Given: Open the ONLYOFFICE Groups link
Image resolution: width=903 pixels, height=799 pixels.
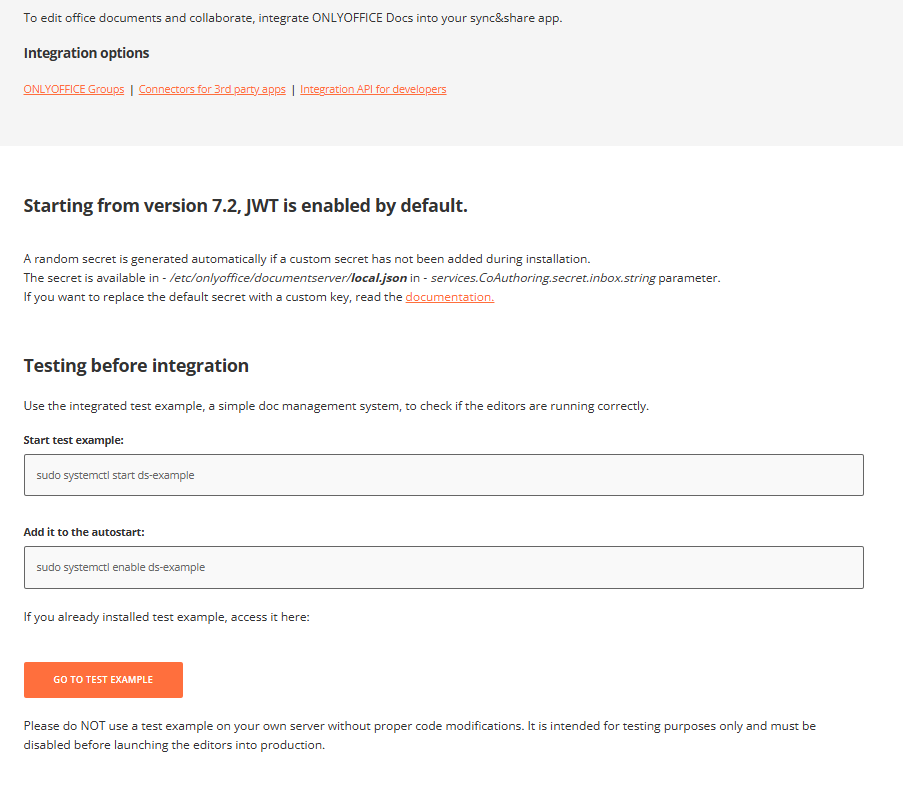Looking at the screenshot, I should [73, 89].
